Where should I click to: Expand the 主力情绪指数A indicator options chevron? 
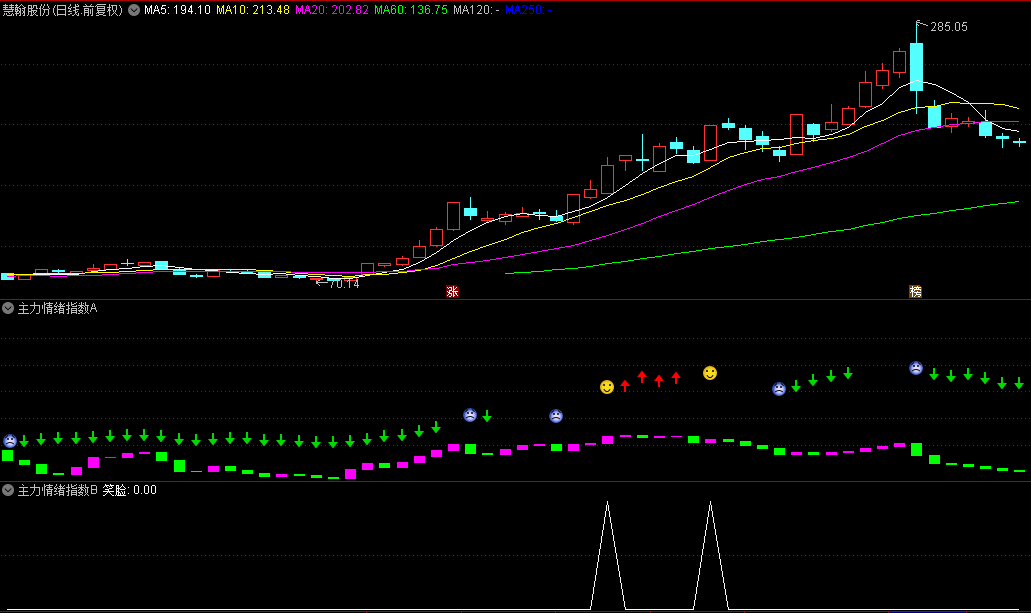[x=8, y=308]
